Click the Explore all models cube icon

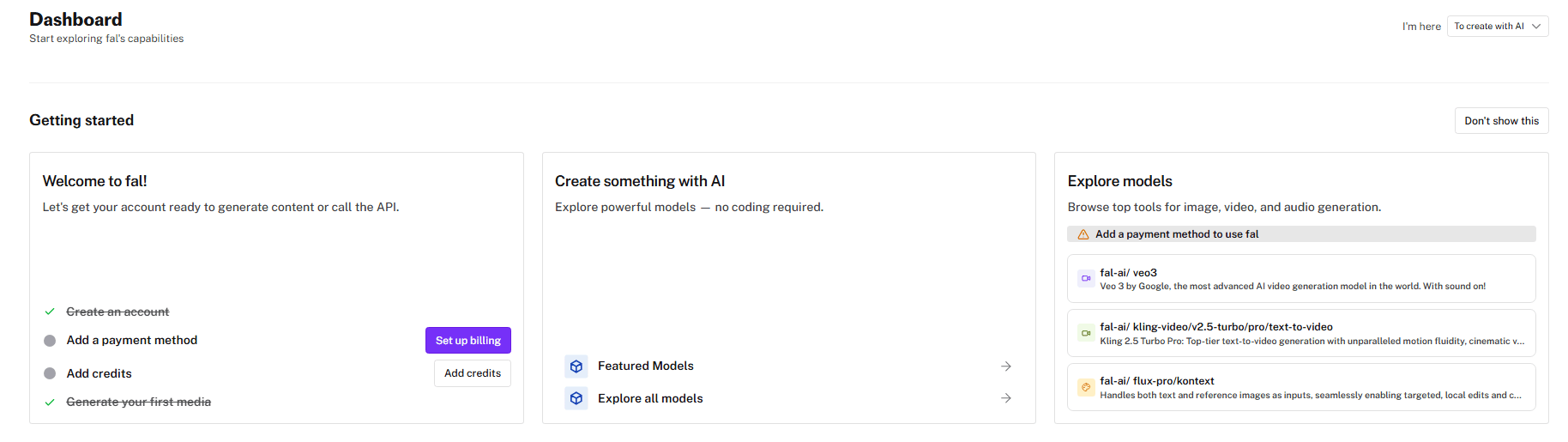tap(576, 398)
